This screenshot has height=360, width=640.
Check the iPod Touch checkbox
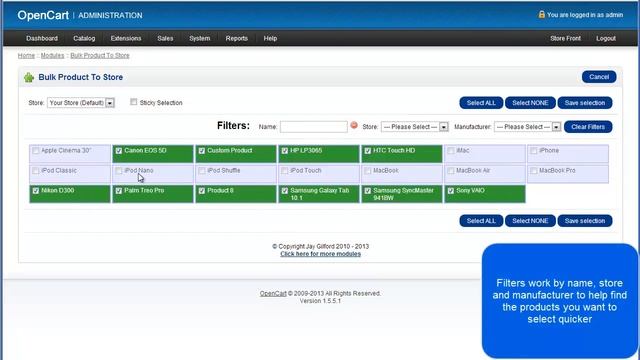point(285,171)
